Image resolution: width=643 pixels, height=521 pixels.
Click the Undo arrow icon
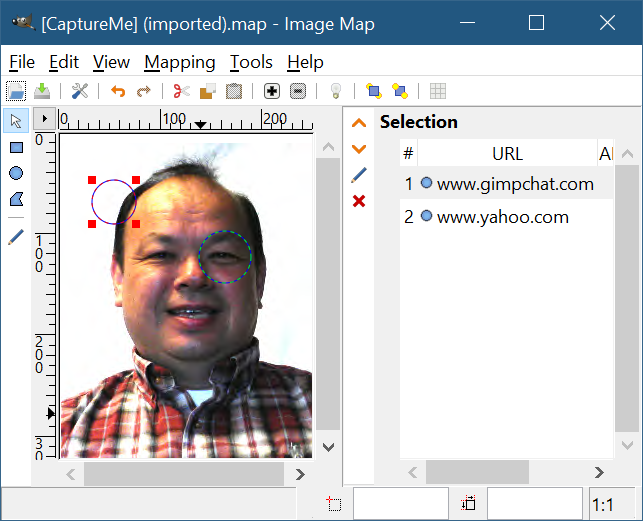click(118, 91)
